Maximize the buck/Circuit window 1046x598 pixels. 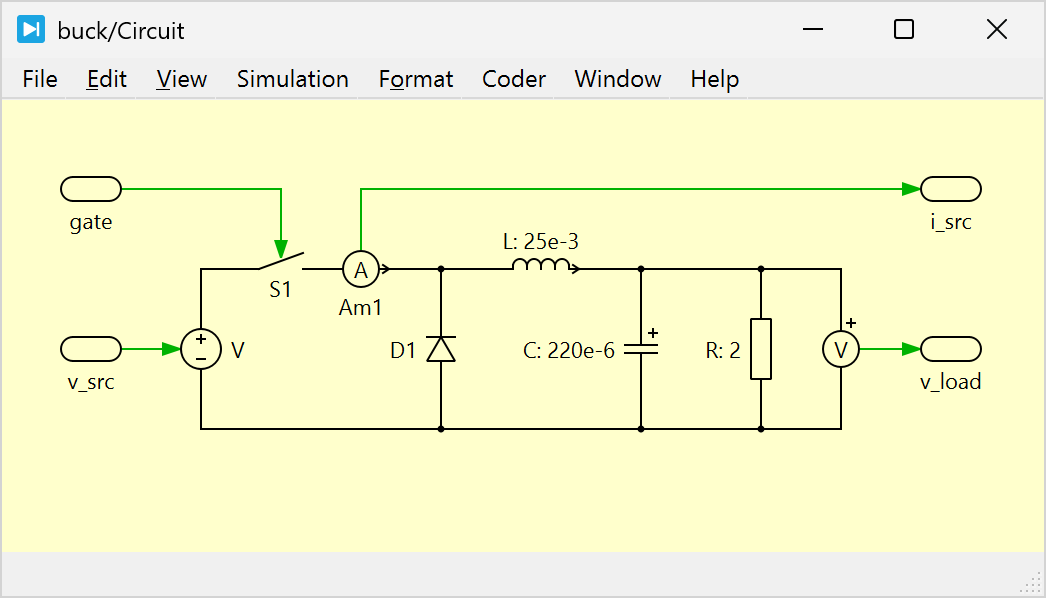click(904, 30)
